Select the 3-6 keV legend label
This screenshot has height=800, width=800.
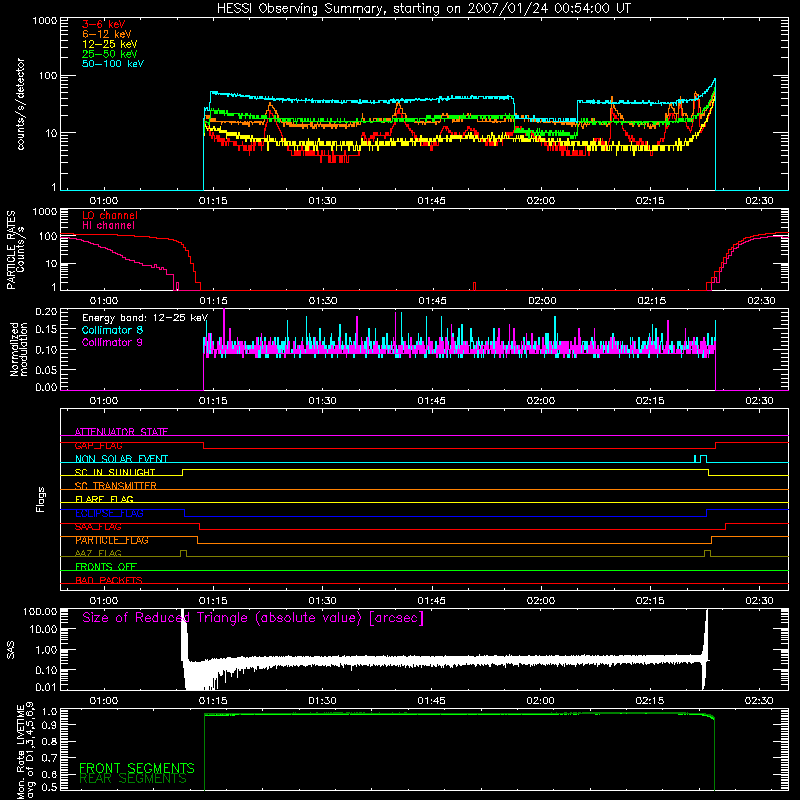pyautogui.click(x=103, y=24)
